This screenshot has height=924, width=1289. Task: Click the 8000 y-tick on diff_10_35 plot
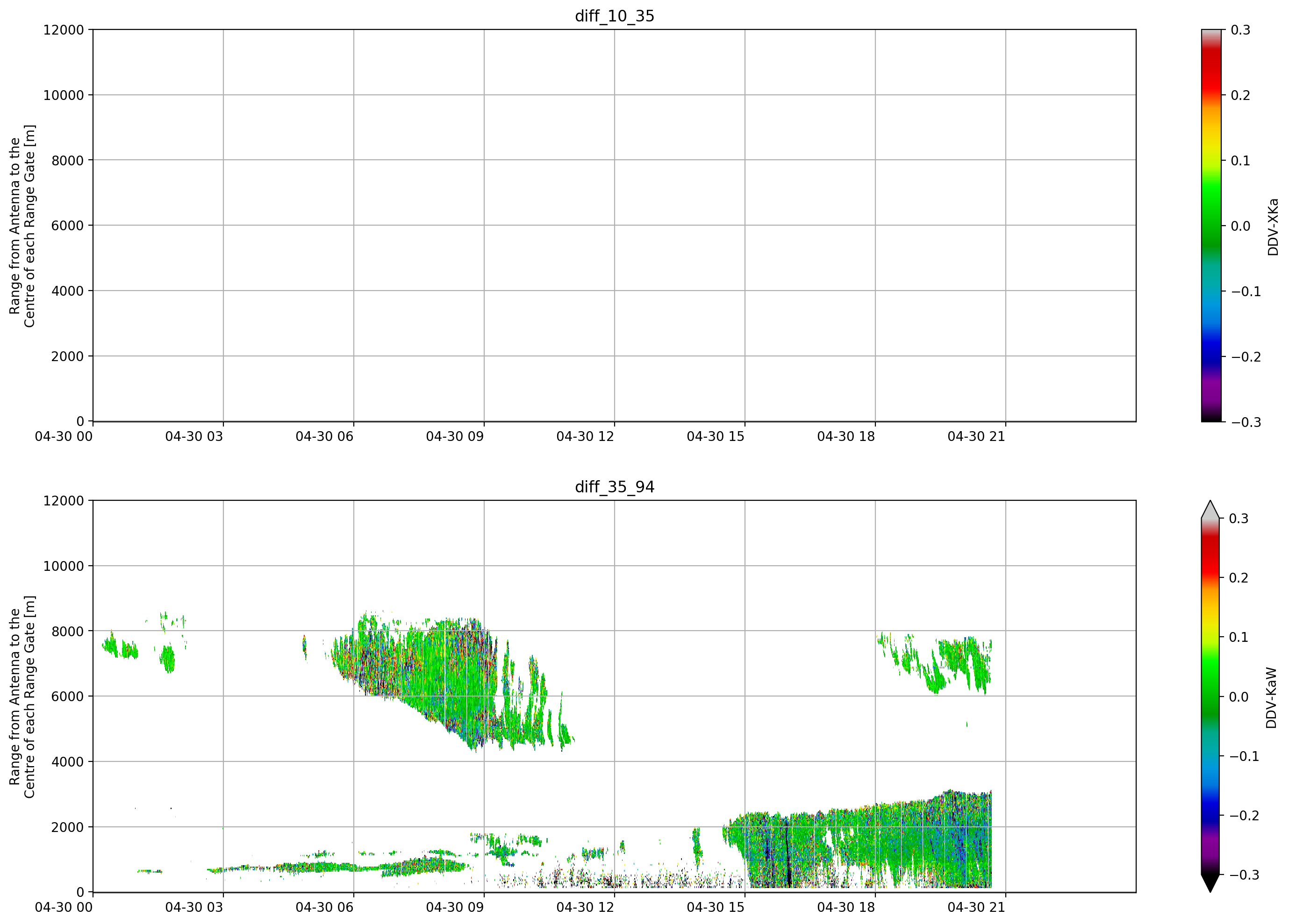pos(68,160)
